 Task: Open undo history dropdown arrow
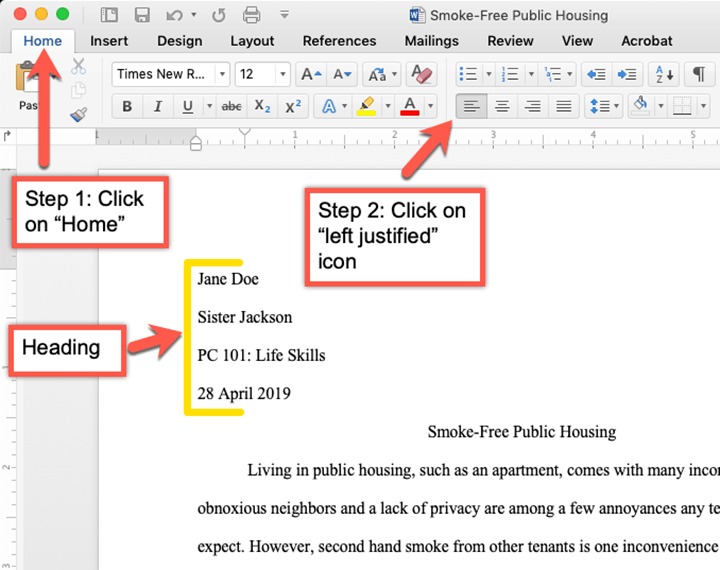tap(194, 15)
